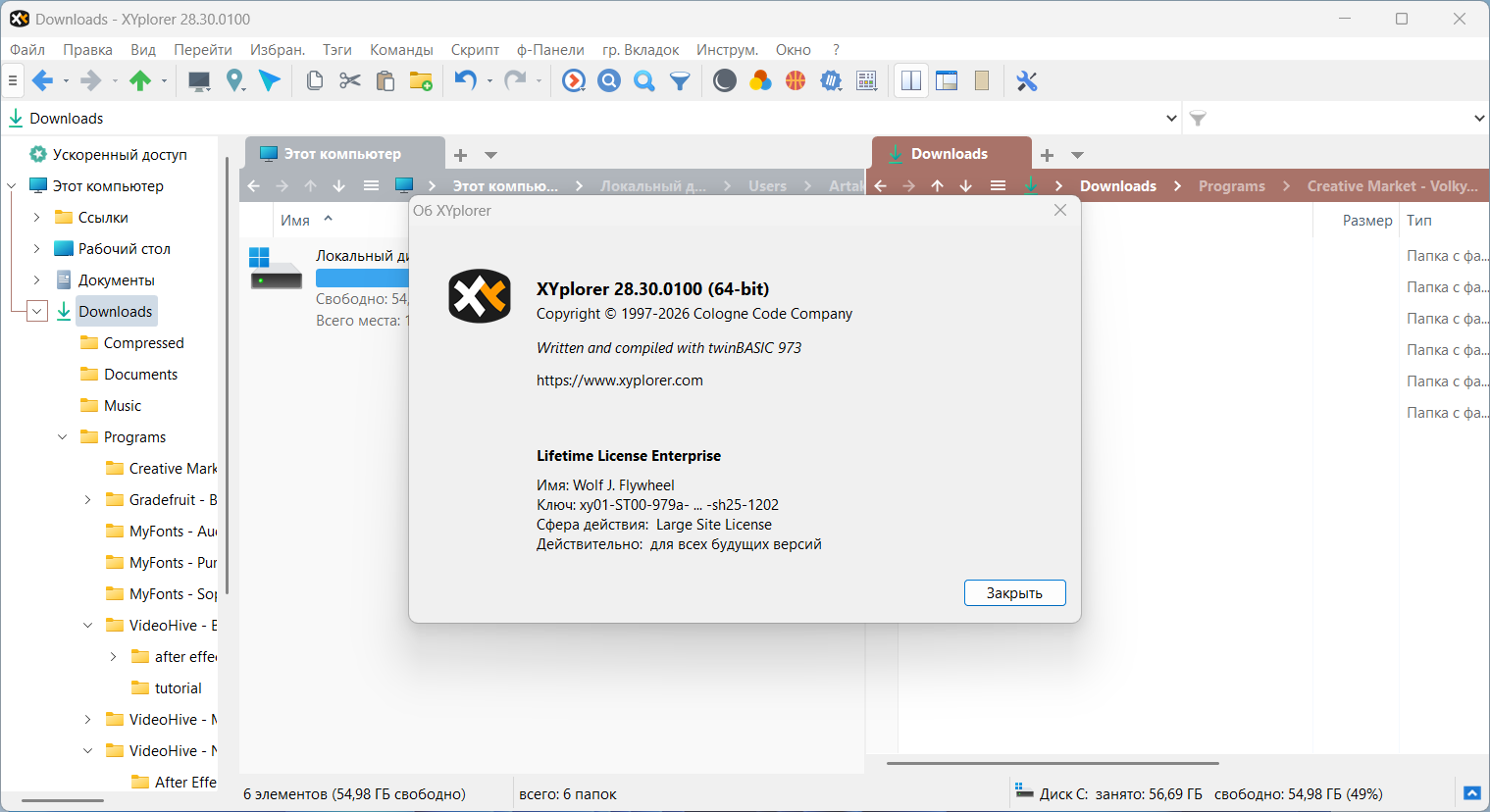Toggle dual pane mode in the toolbar
The width and height of the screenshot is (1490, 812).
pyautogui.click(x=911, y=81)
